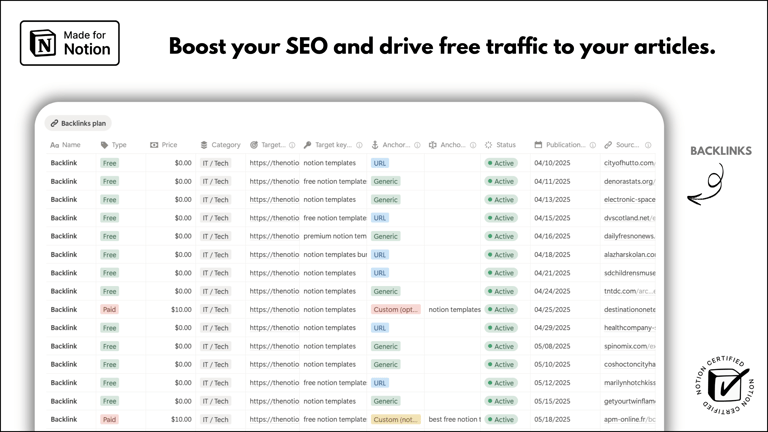Click the Made for Notion badge
This screenshot has width=768, height=432.
(70, 43)
